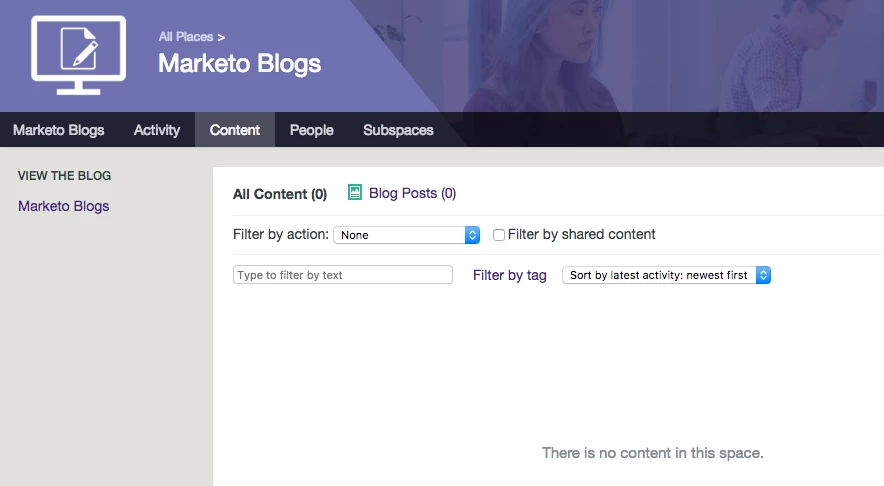Open the All Places breadcrumb link

click(186, 37)
